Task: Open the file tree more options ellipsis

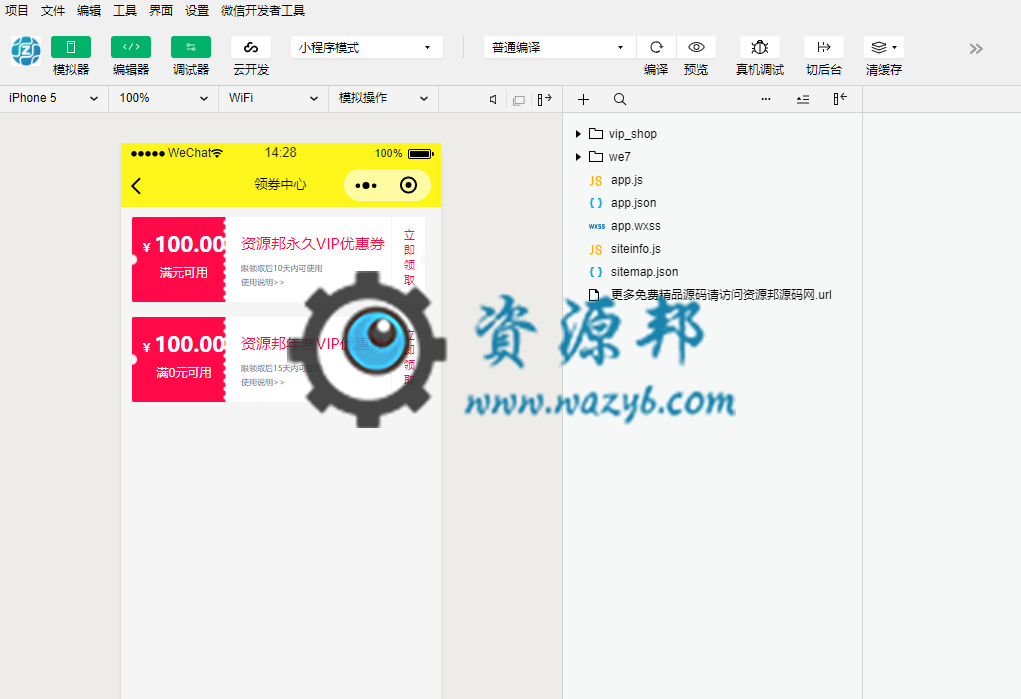Action: pos(766,99)
